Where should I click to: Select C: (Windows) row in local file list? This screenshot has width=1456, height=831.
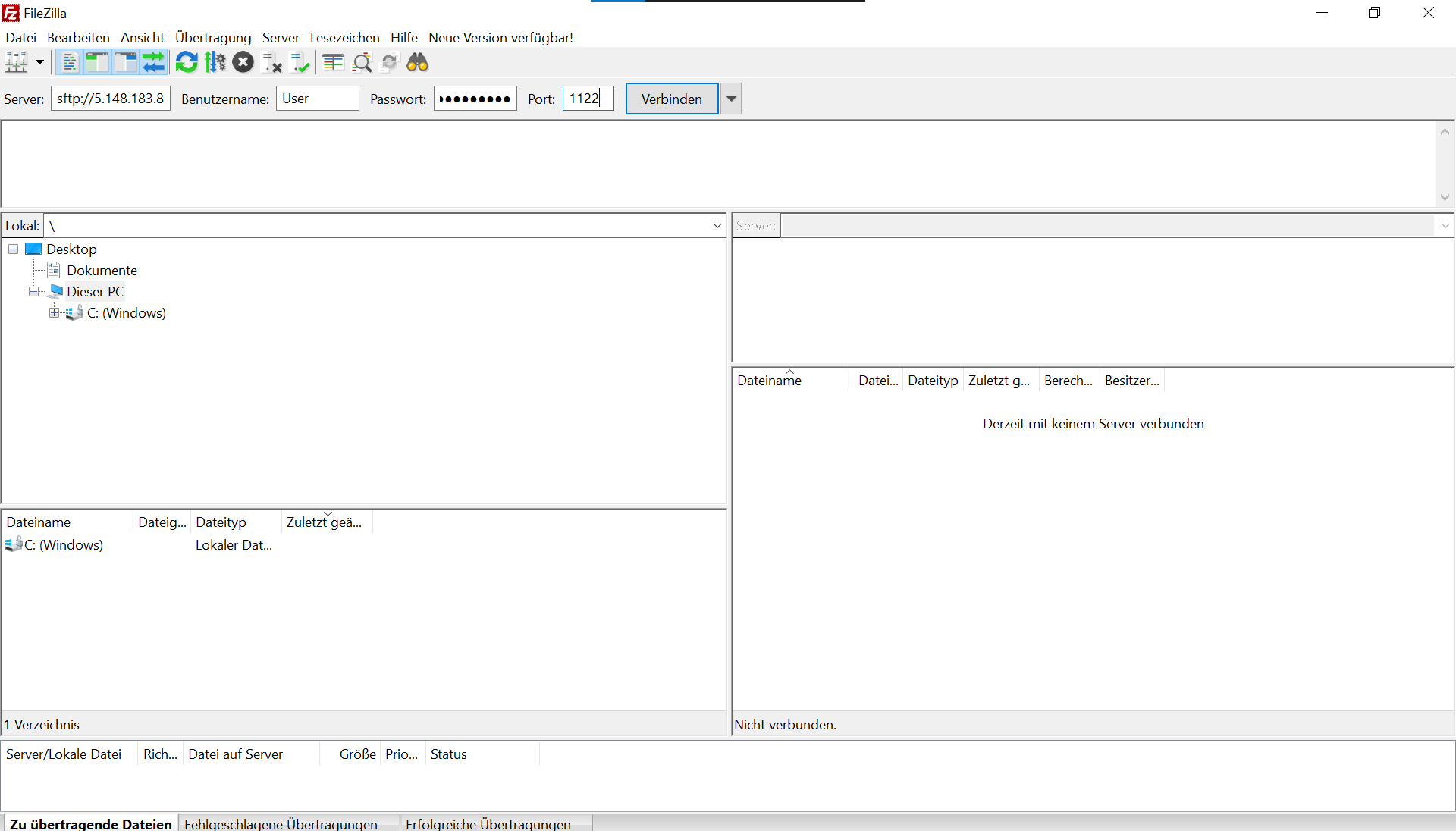(x=63, y=545)
